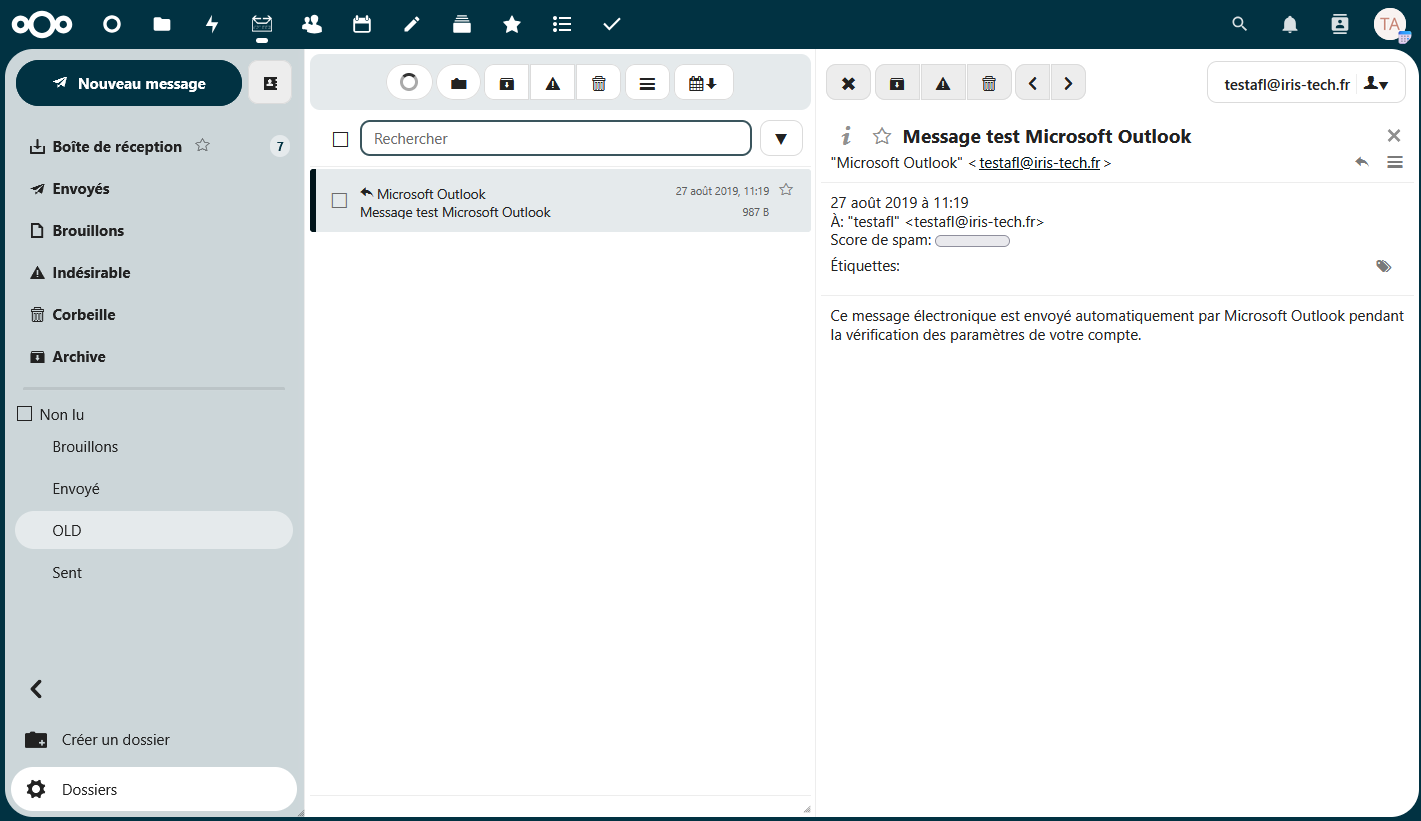Enable the Non lu filter checkbox
Screen dimensions: 1421x821
(x=25, y=413)
